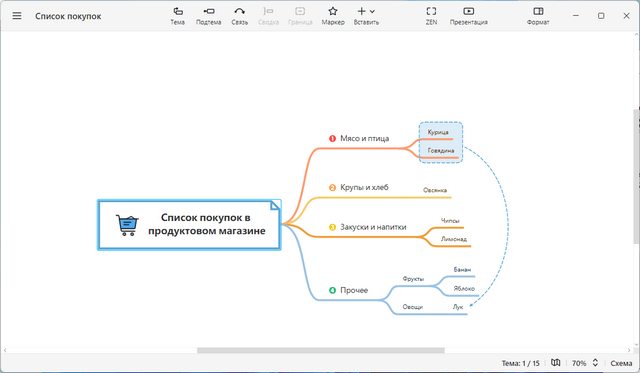Click the red priority 1 marker
640x373 pixels.
tap(332, 139)
